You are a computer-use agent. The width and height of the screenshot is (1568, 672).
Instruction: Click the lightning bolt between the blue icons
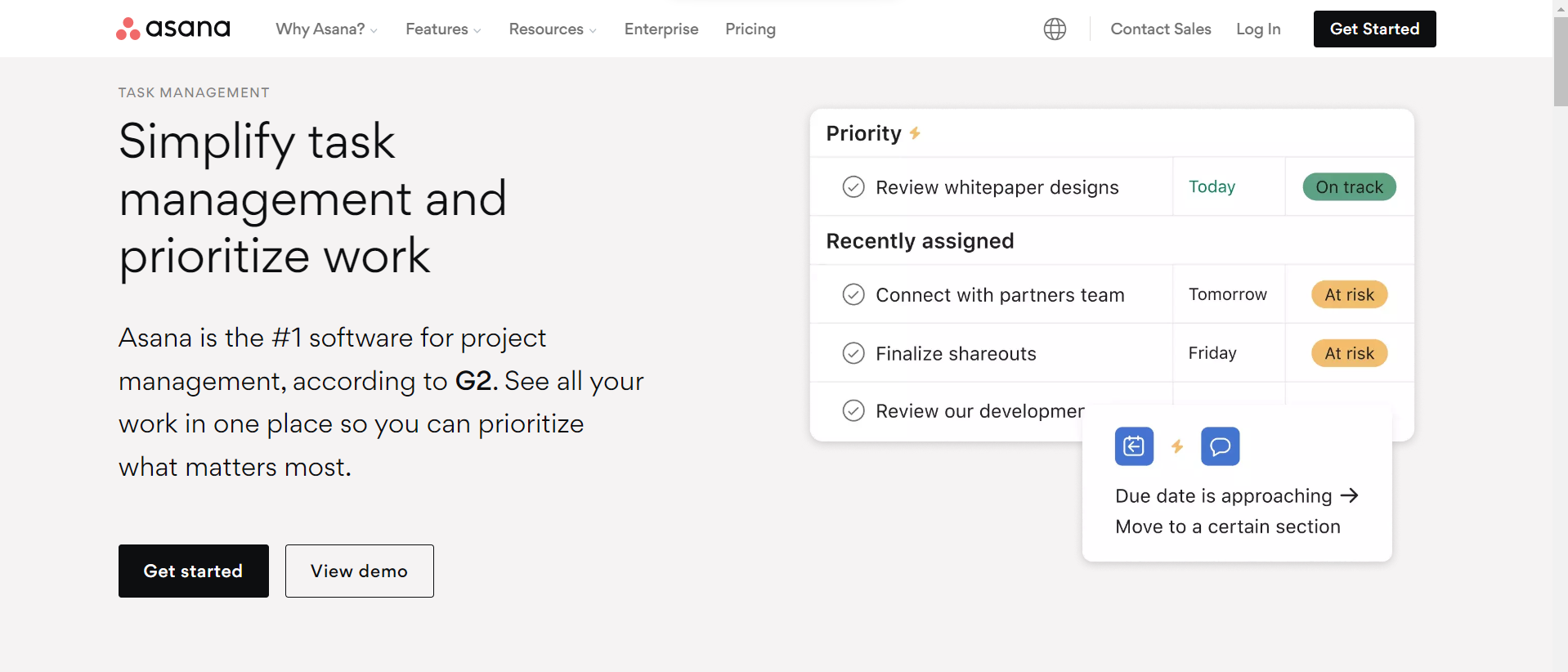coord(1177,446)
